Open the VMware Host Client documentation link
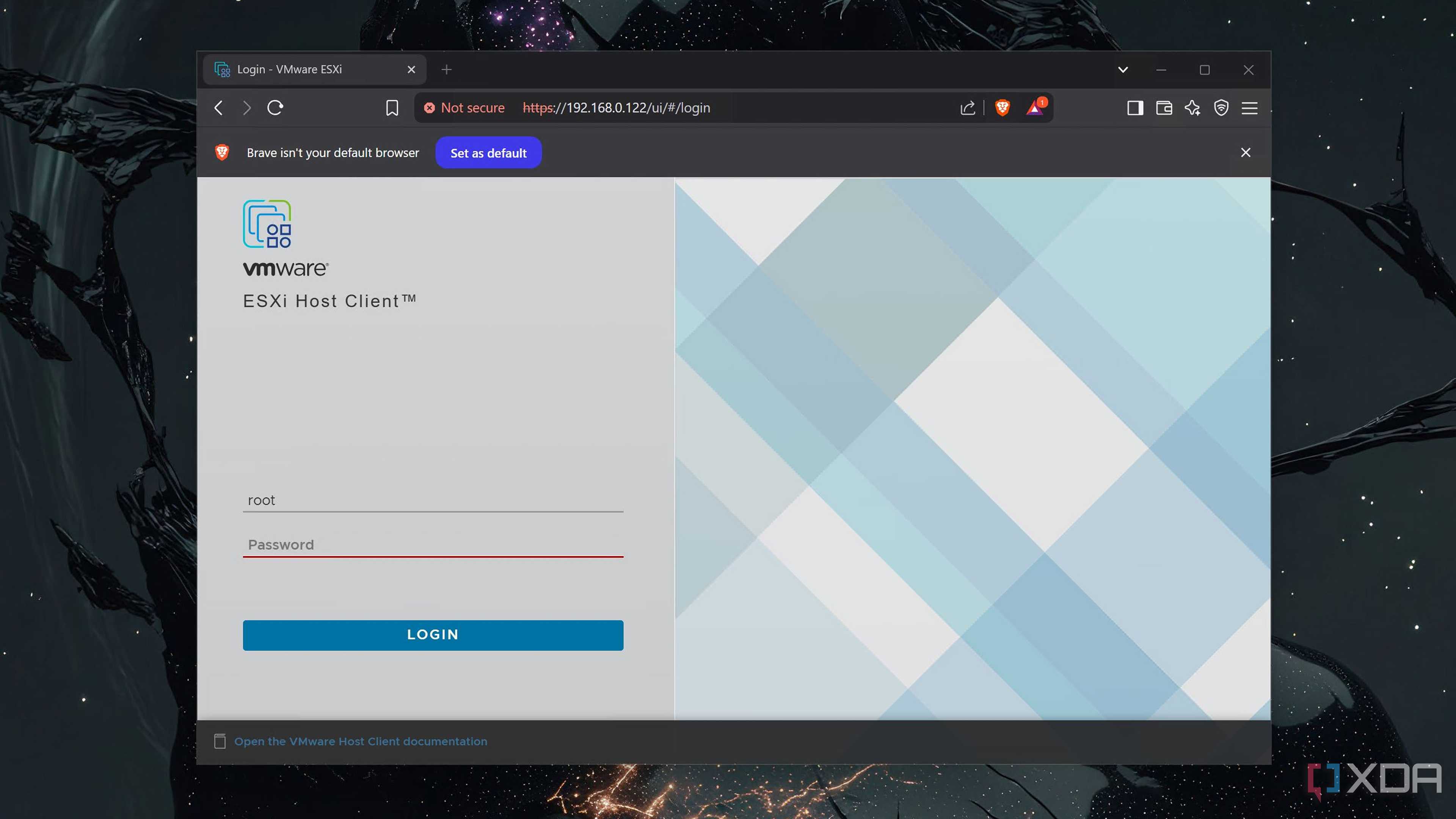 point(361,741)
